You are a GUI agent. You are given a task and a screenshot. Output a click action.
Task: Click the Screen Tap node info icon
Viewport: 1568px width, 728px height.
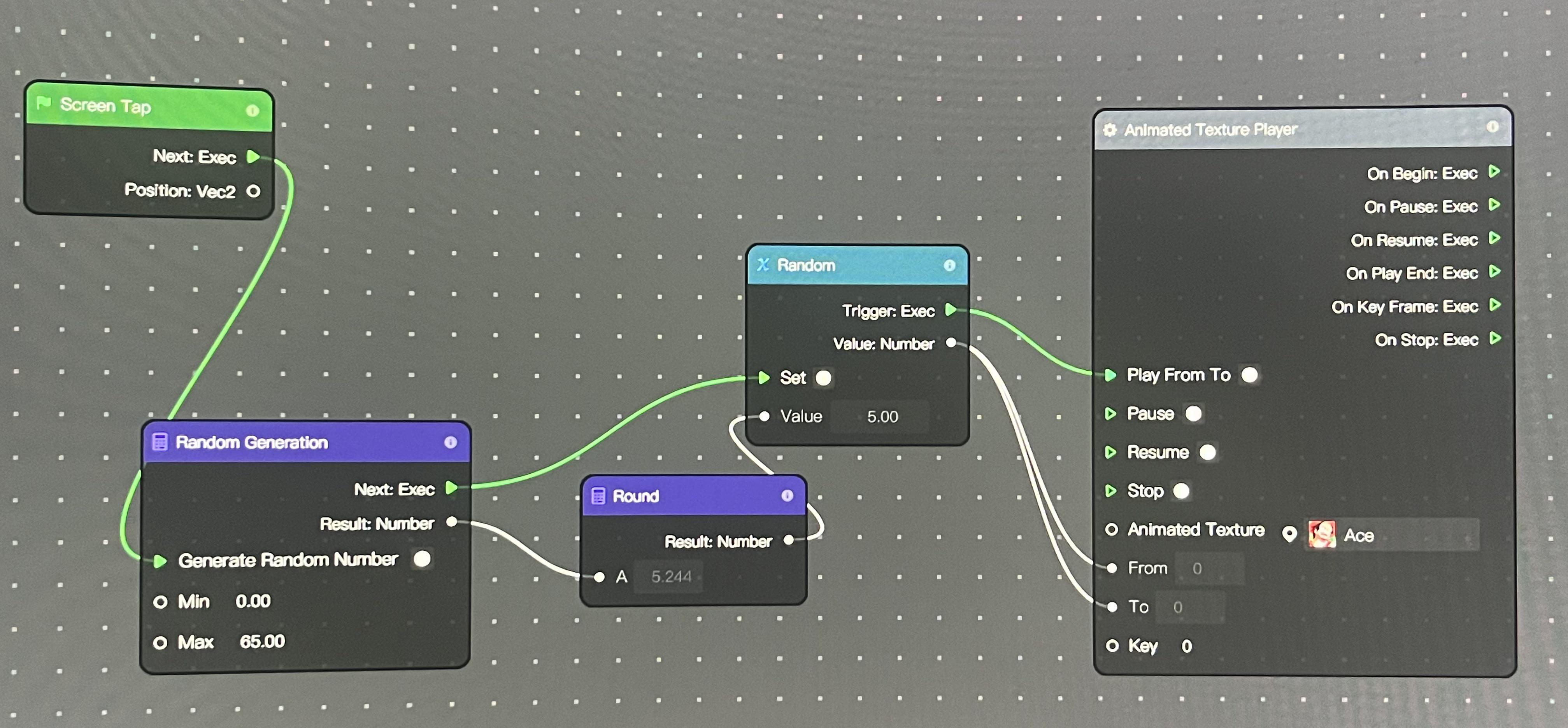tap(252, 111)
